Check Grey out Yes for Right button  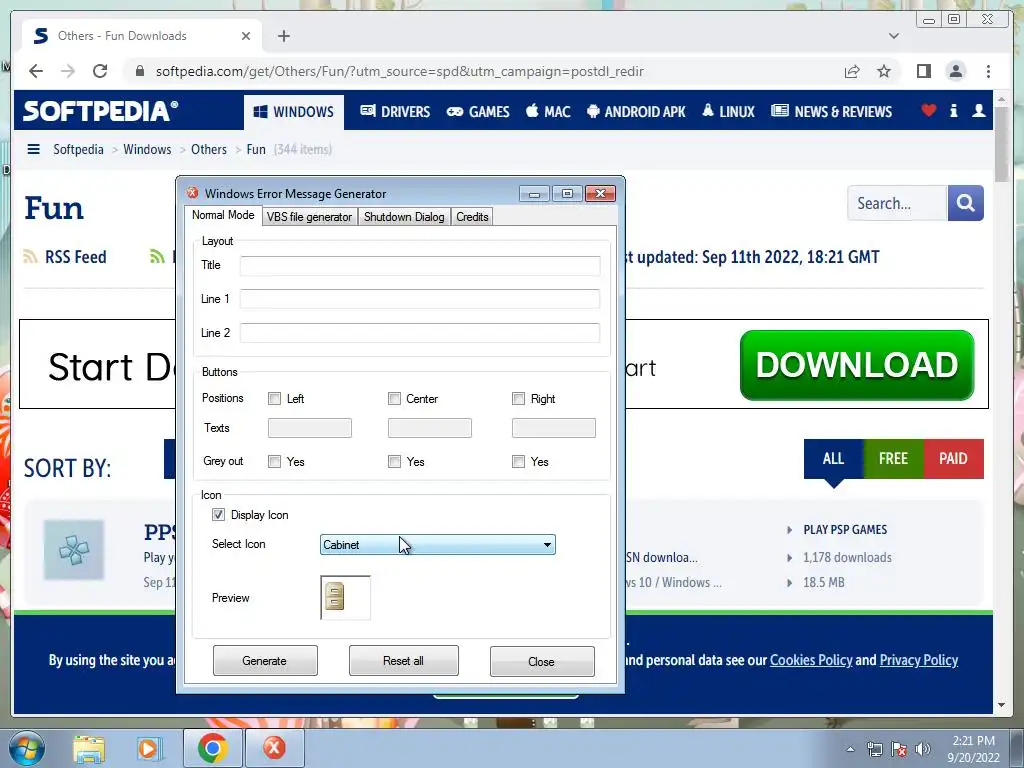click(x=518, y=462)
